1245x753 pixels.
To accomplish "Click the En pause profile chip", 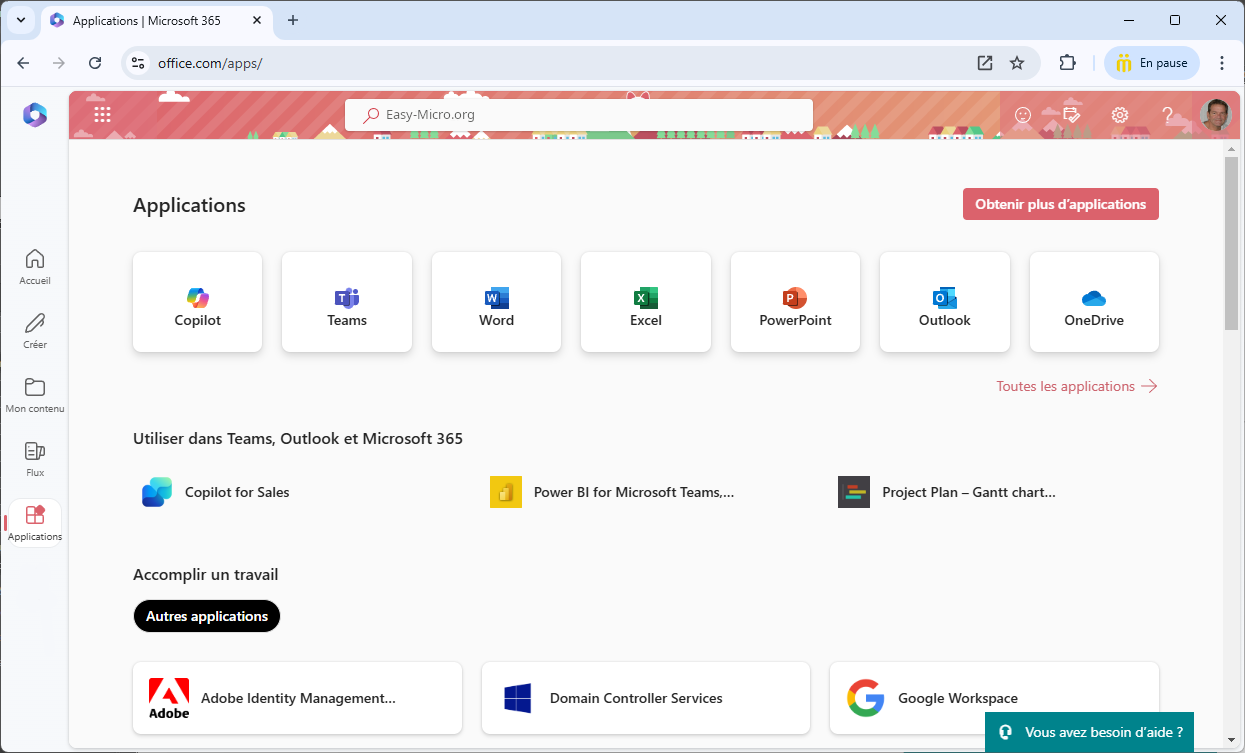I will tap(1152, 63).
